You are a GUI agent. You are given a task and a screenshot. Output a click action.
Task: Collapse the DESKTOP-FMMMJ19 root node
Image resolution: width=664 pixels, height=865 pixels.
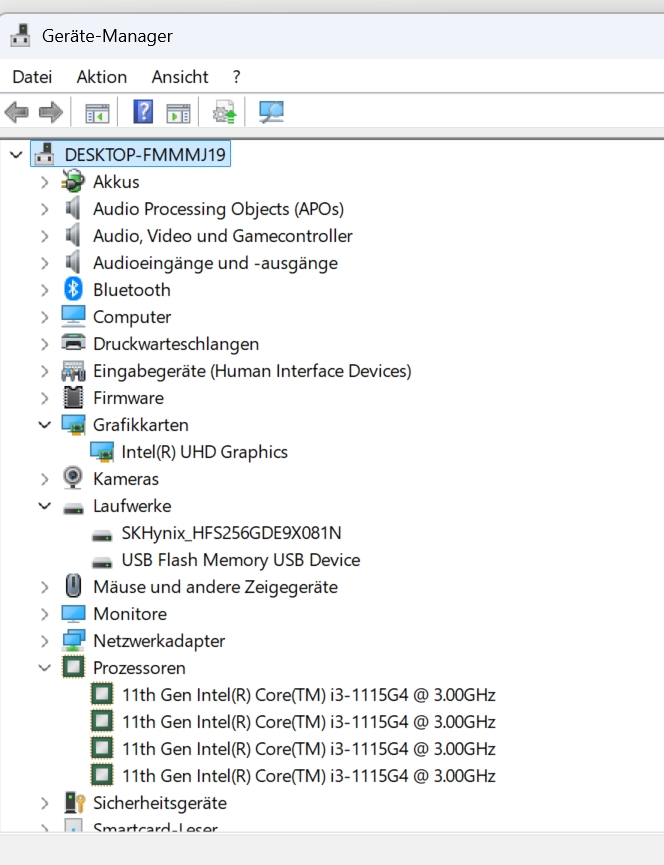[16, 155]
